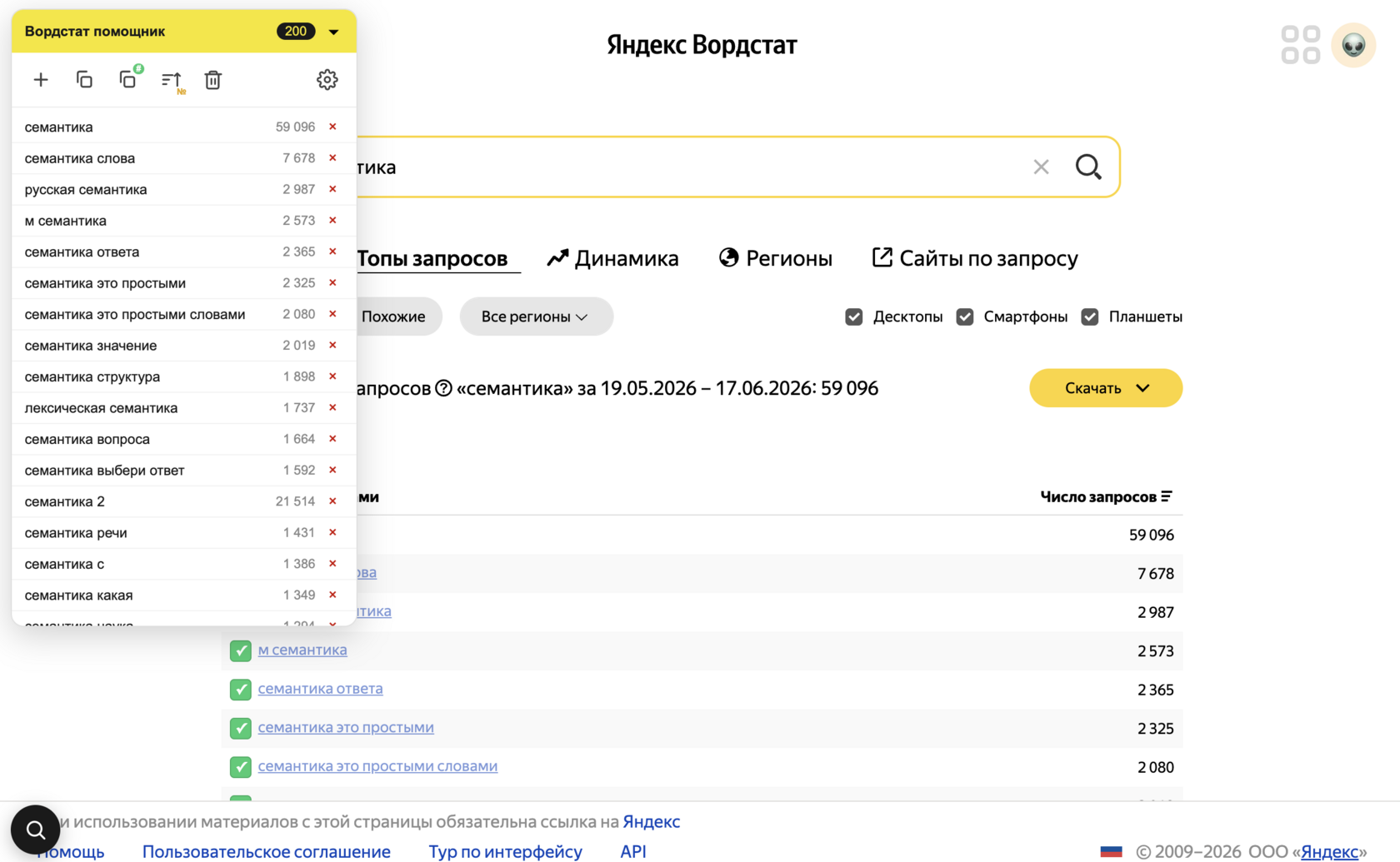Image resolution: width=1400 pixels, height=862 pixels.
Task: Expand the Скачать download dropdown
Action: click(1106, 388)
